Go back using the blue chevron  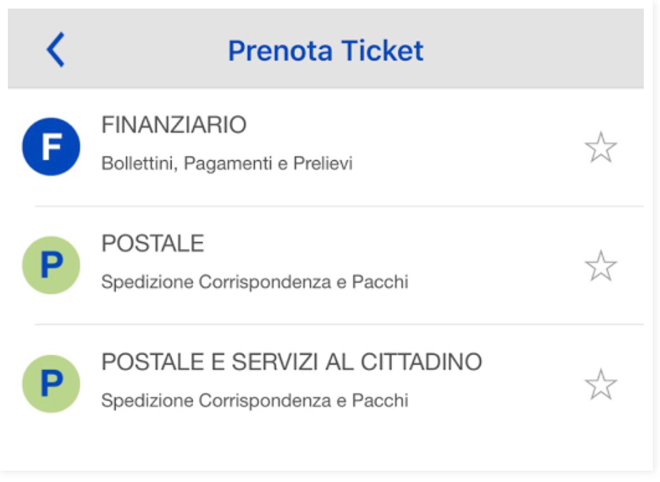pyautogui.click(x=55, y=49)
